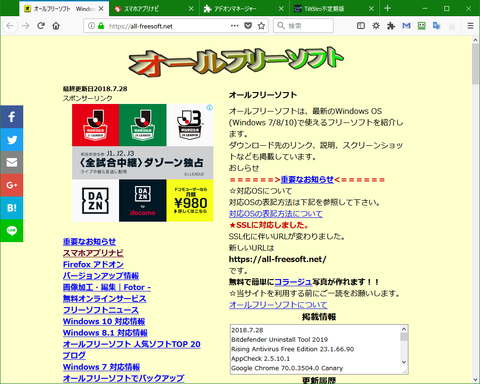
Task: Bookmark page with Hatena B! button
Action: [x=12, y=208]
